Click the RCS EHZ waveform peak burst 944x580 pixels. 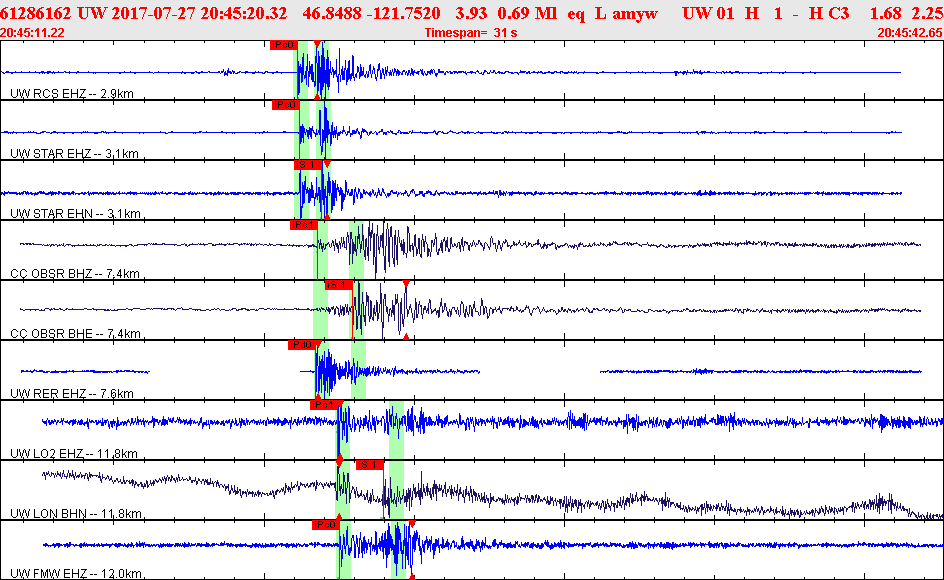pyautogui.click(x=322, y=71)
